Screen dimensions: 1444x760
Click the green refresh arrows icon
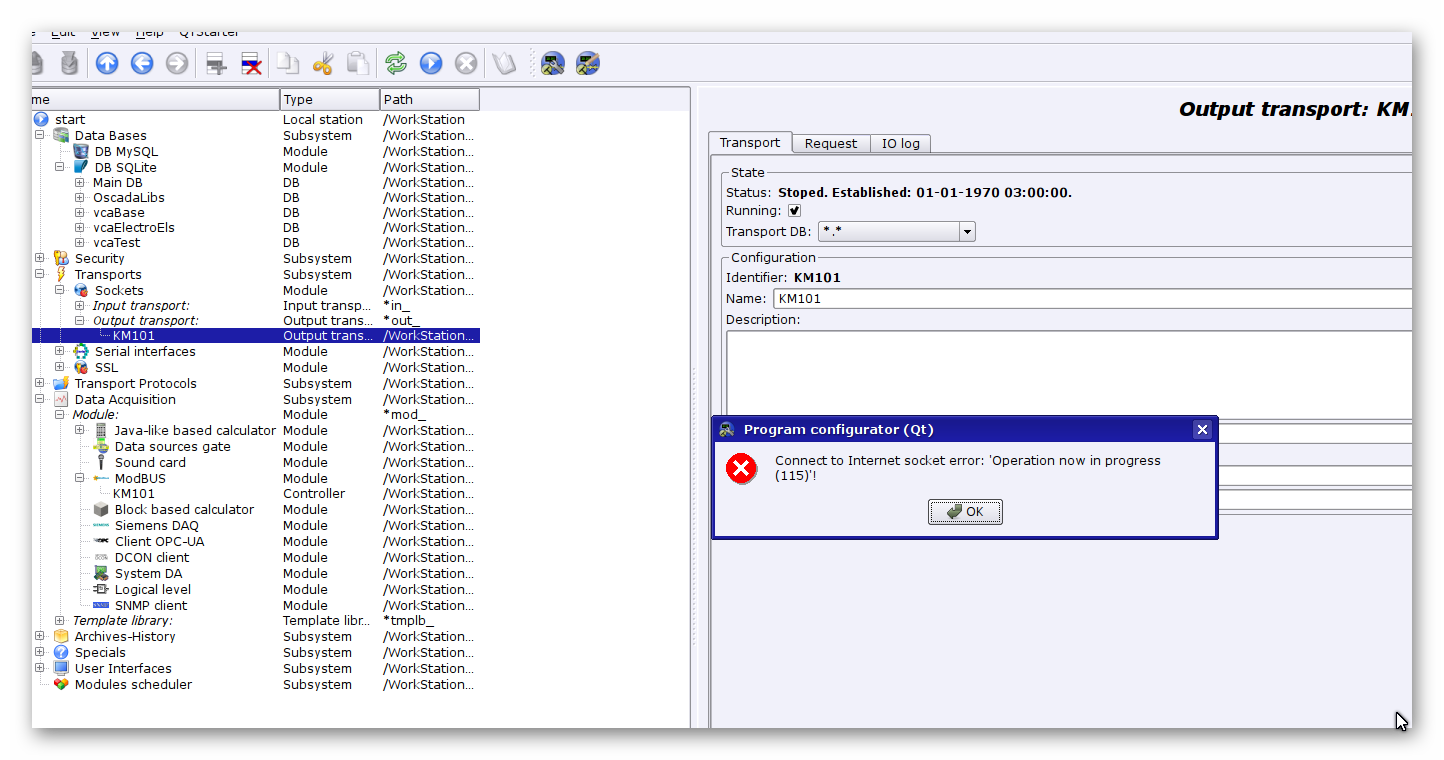coord(396,64)
